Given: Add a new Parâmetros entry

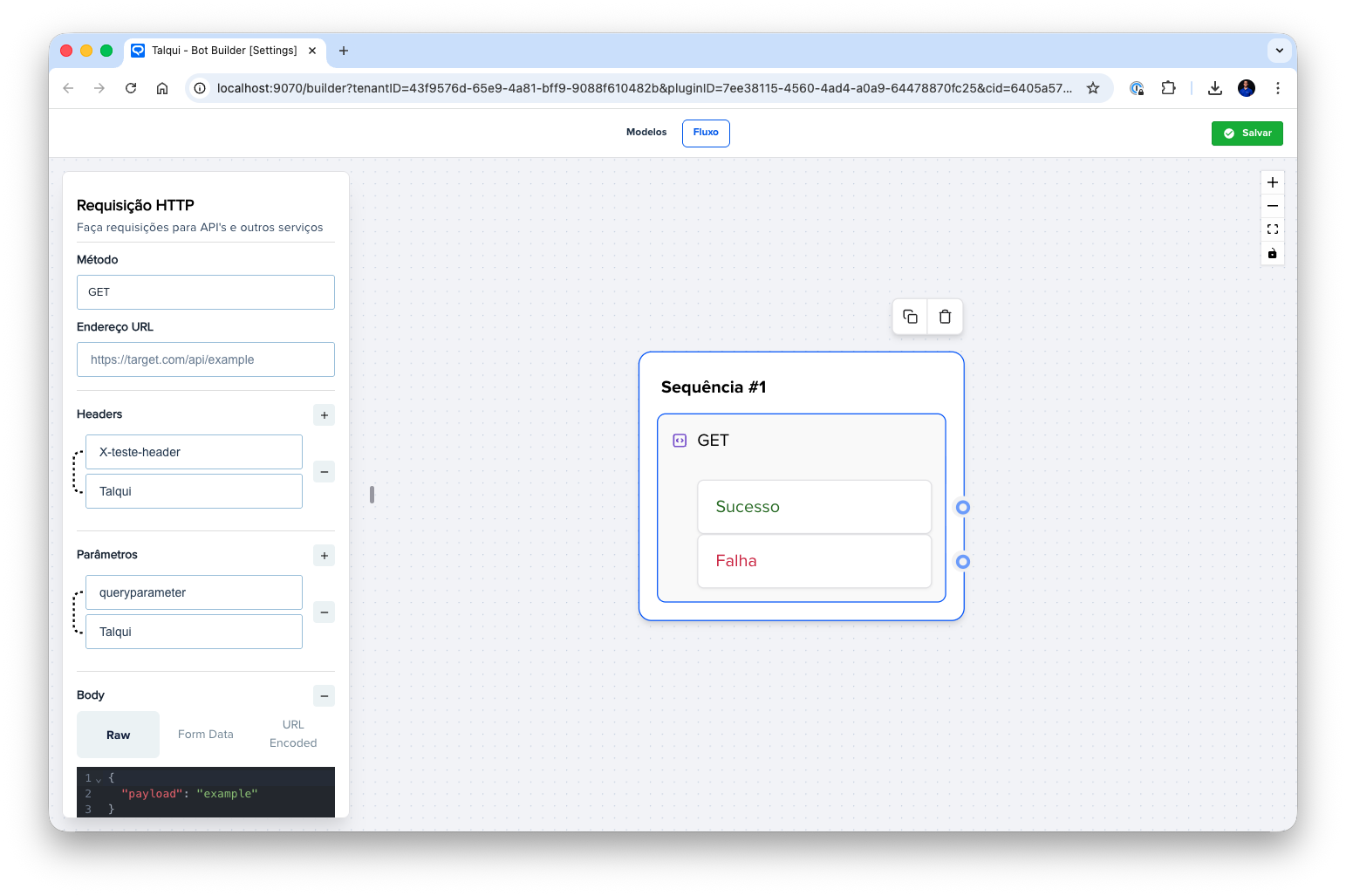Looking at the screenshot, I should [x=325, y=556].
